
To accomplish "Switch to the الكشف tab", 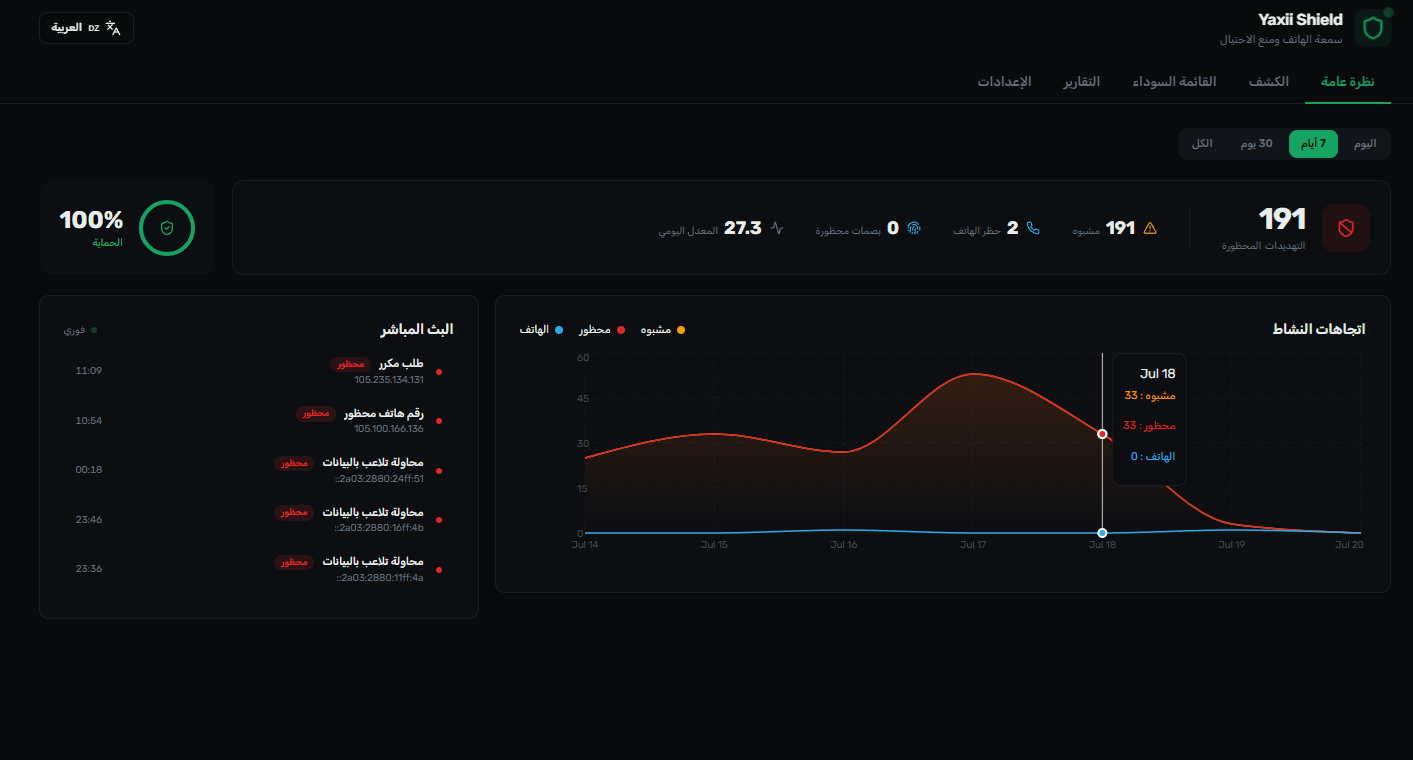I will tap(1268, 81).
